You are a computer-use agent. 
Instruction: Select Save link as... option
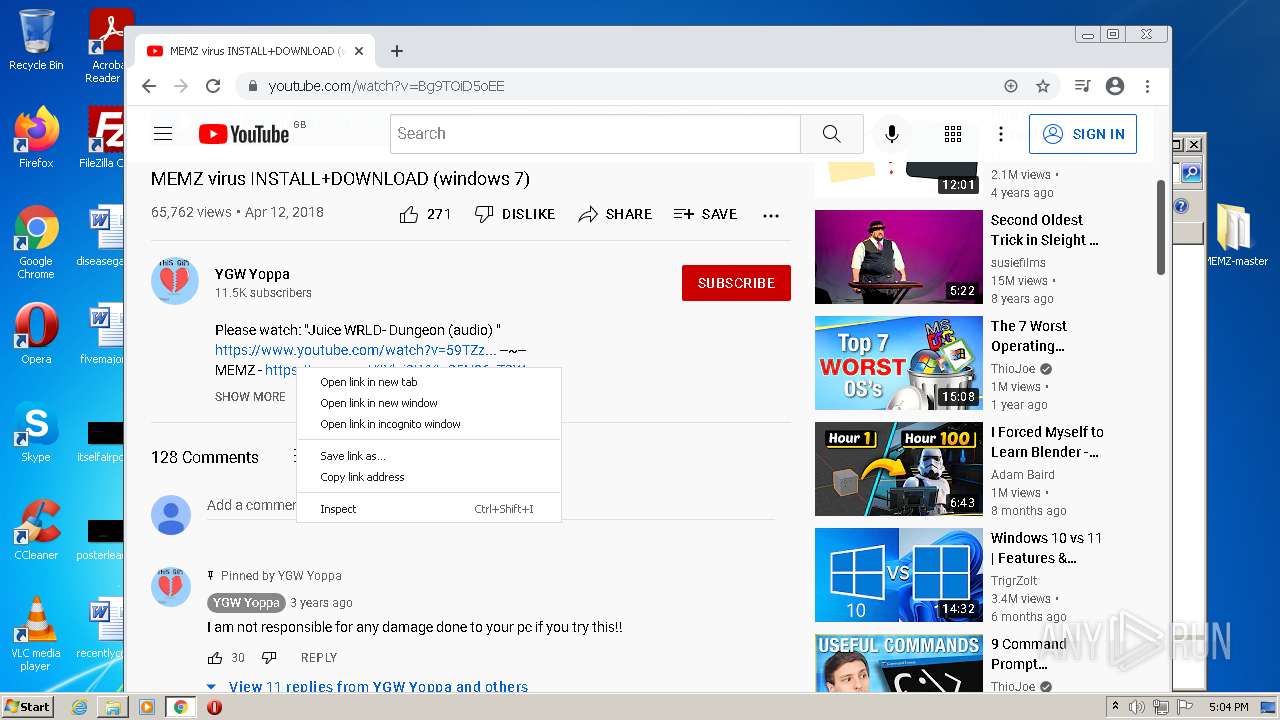point(429,456)
